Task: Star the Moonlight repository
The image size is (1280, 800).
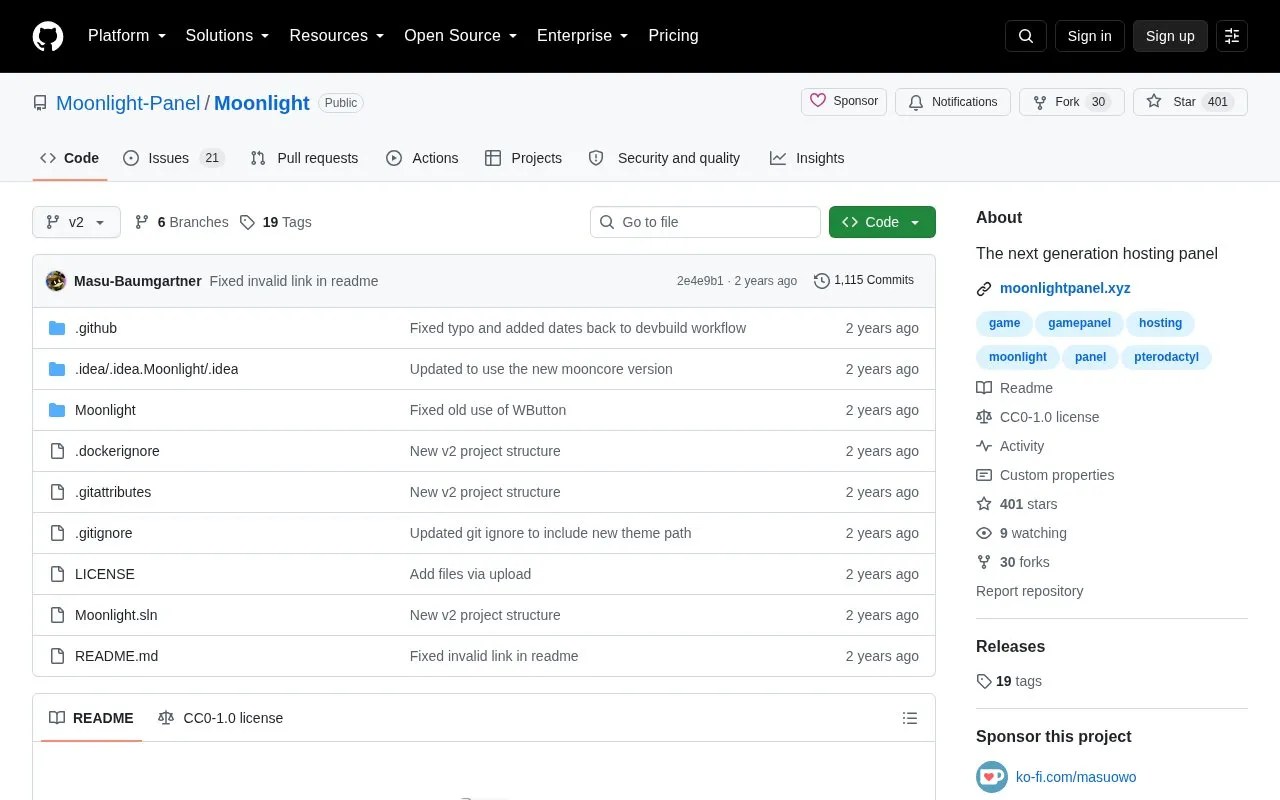Action: click(x=1190, y=102)
